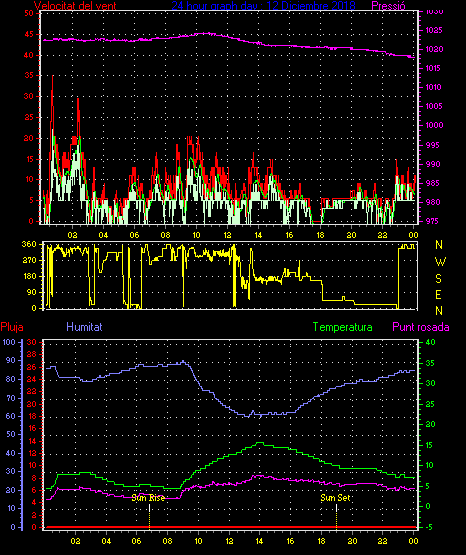Click the 100 tick on humidity axis
This screenshot has width=466, height=555.
pos(9,342)
